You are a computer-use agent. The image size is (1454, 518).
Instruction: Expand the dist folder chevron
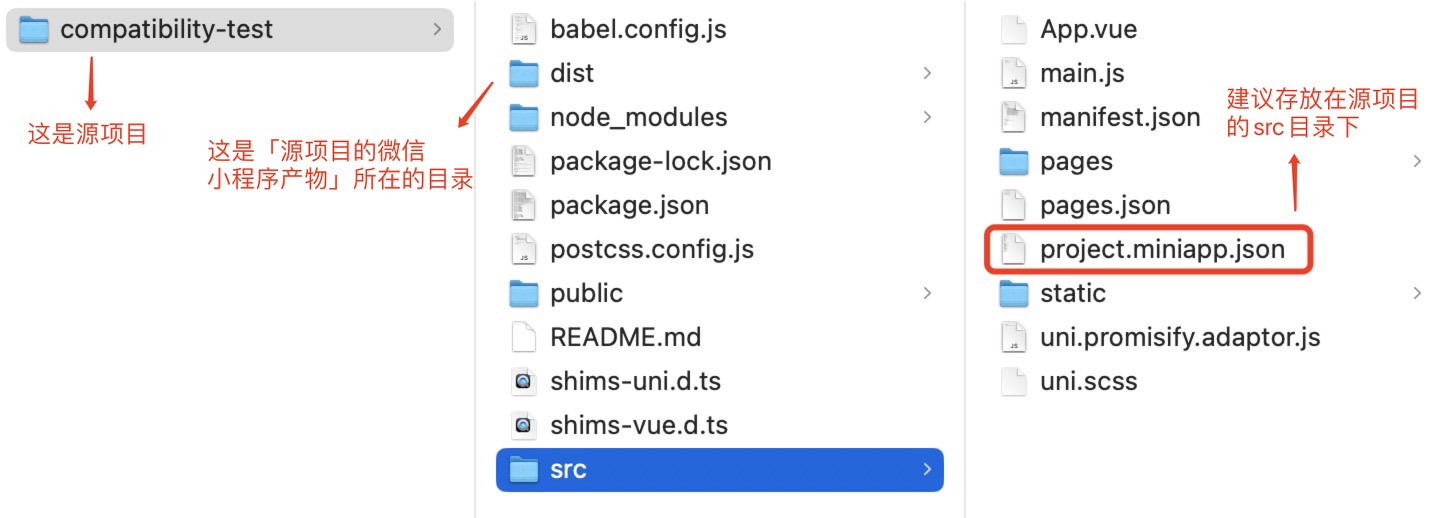point(927,74)
